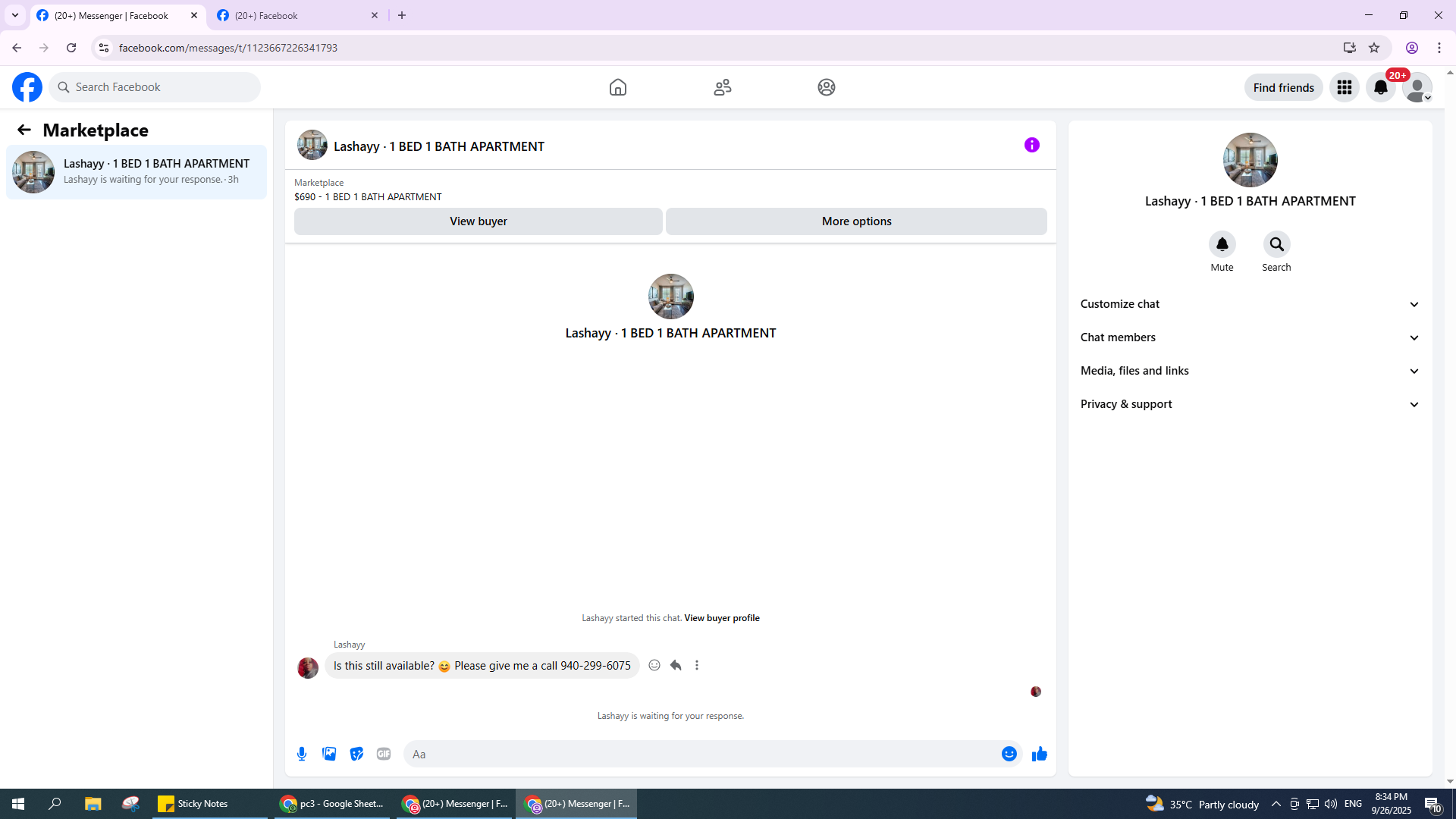Expand the Chat members section
This screenshot has width=1456, height=819.
1250,337
